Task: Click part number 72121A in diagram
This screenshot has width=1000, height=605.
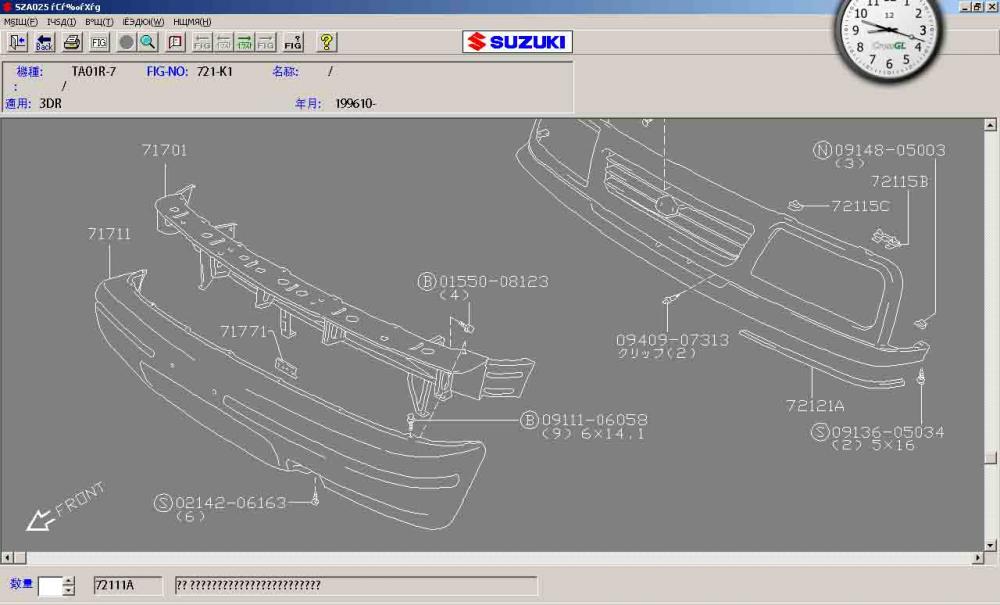Action: (x=815, y=405)
